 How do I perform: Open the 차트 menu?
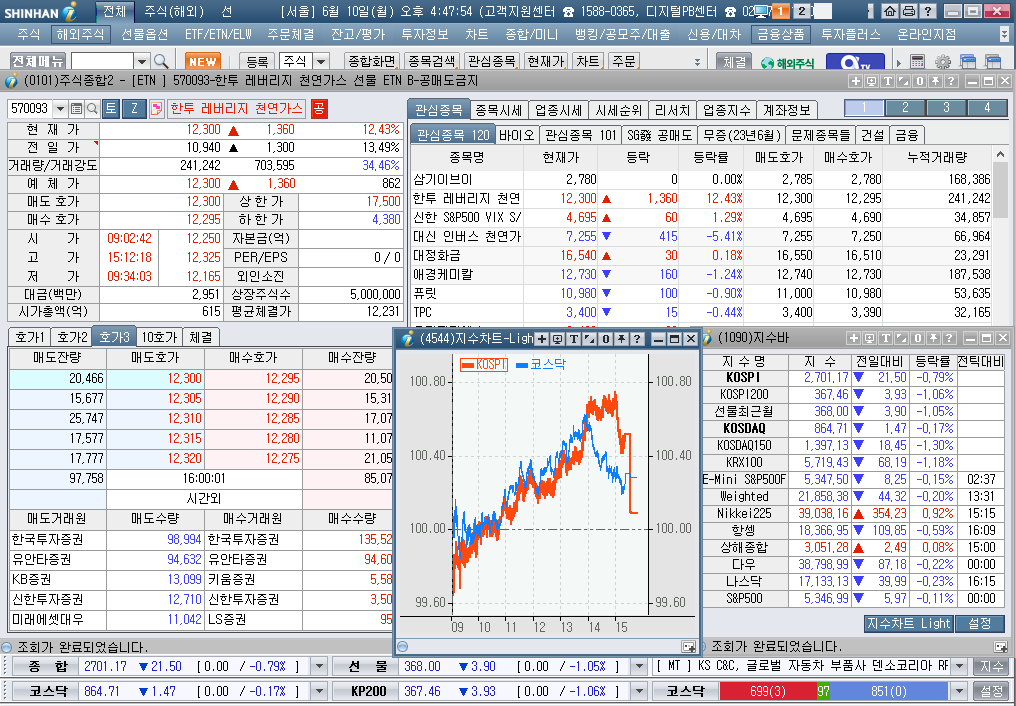(477, 34)
